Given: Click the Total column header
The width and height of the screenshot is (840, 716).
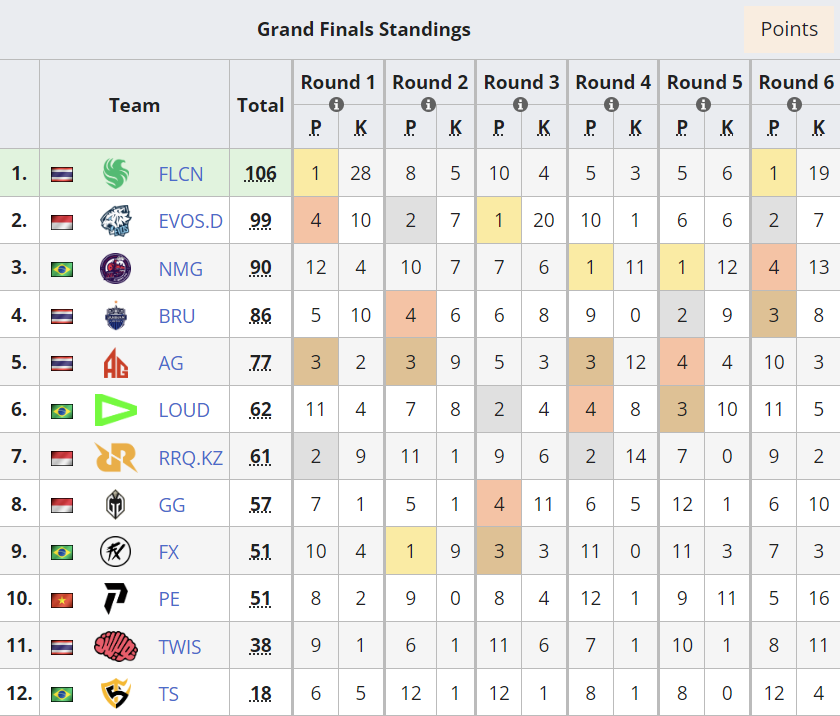Looking at the screenshot, I should [260, 105].
